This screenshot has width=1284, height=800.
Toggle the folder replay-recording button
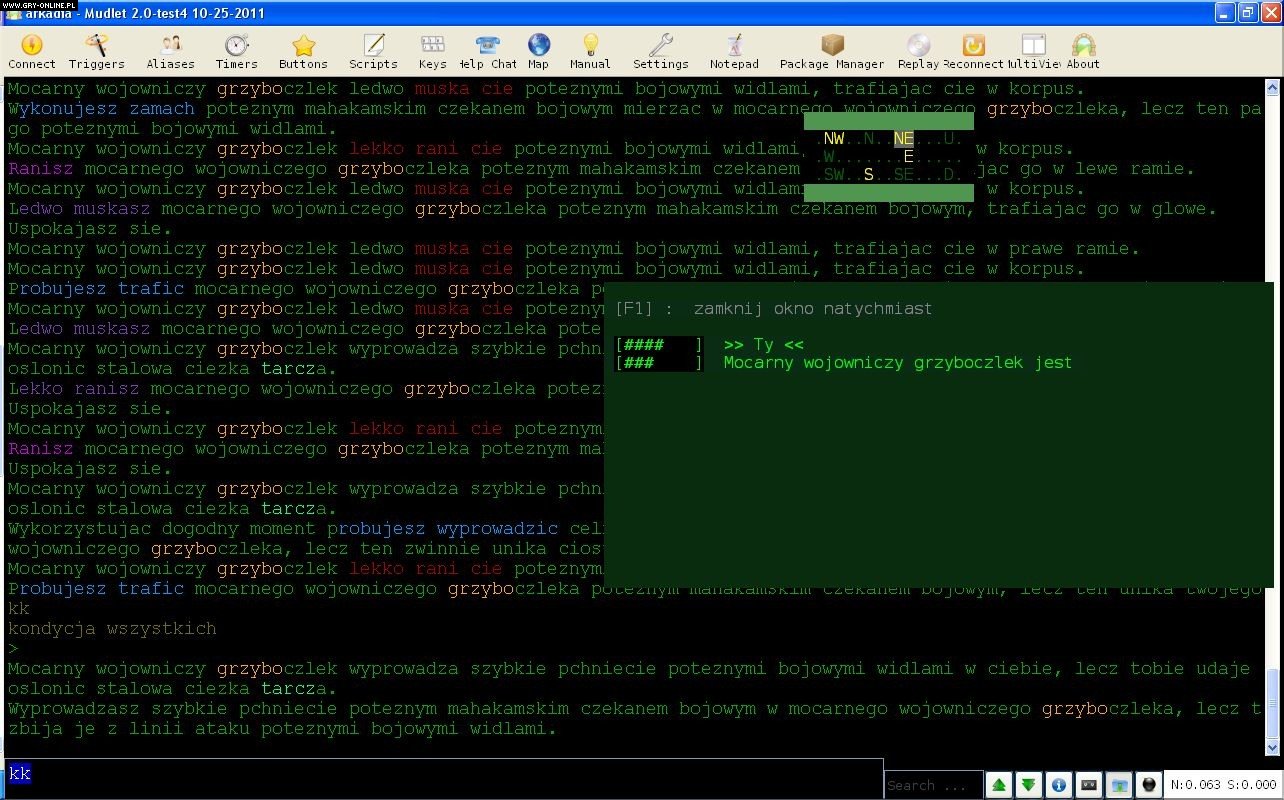[1119, 785]
